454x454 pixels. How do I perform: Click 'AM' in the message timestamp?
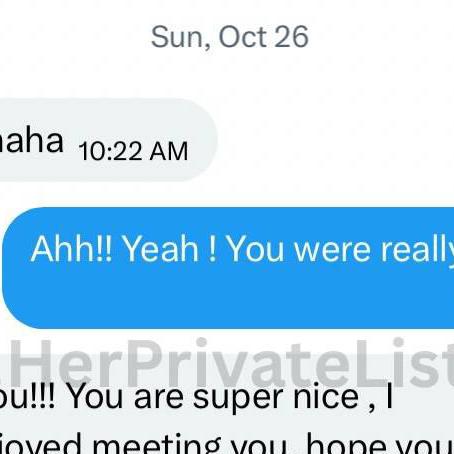[x=169, y=151]
